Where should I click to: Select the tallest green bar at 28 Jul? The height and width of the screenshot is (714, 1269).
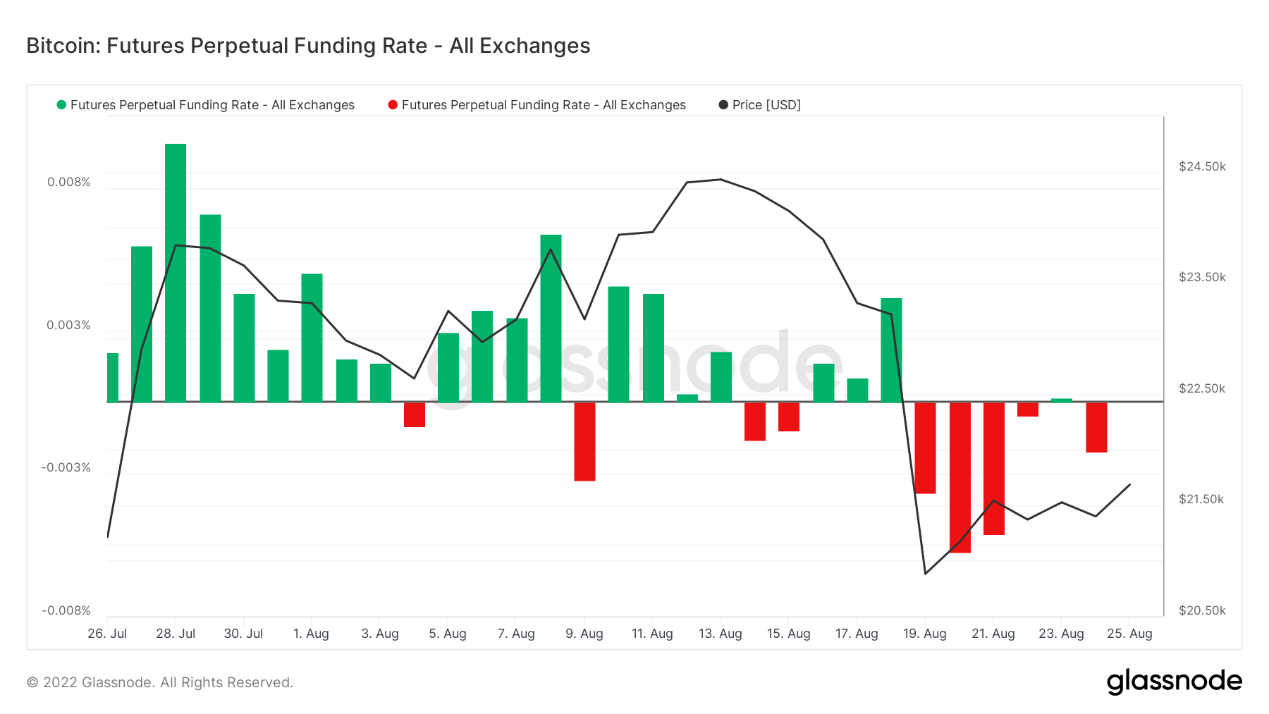pyautogui.click(x=176, y=272)
